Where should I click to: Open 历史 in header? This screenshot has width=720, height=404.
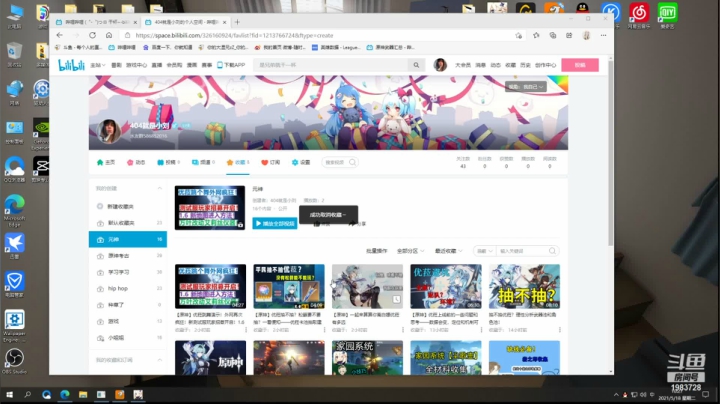click(x=525, y=65)
